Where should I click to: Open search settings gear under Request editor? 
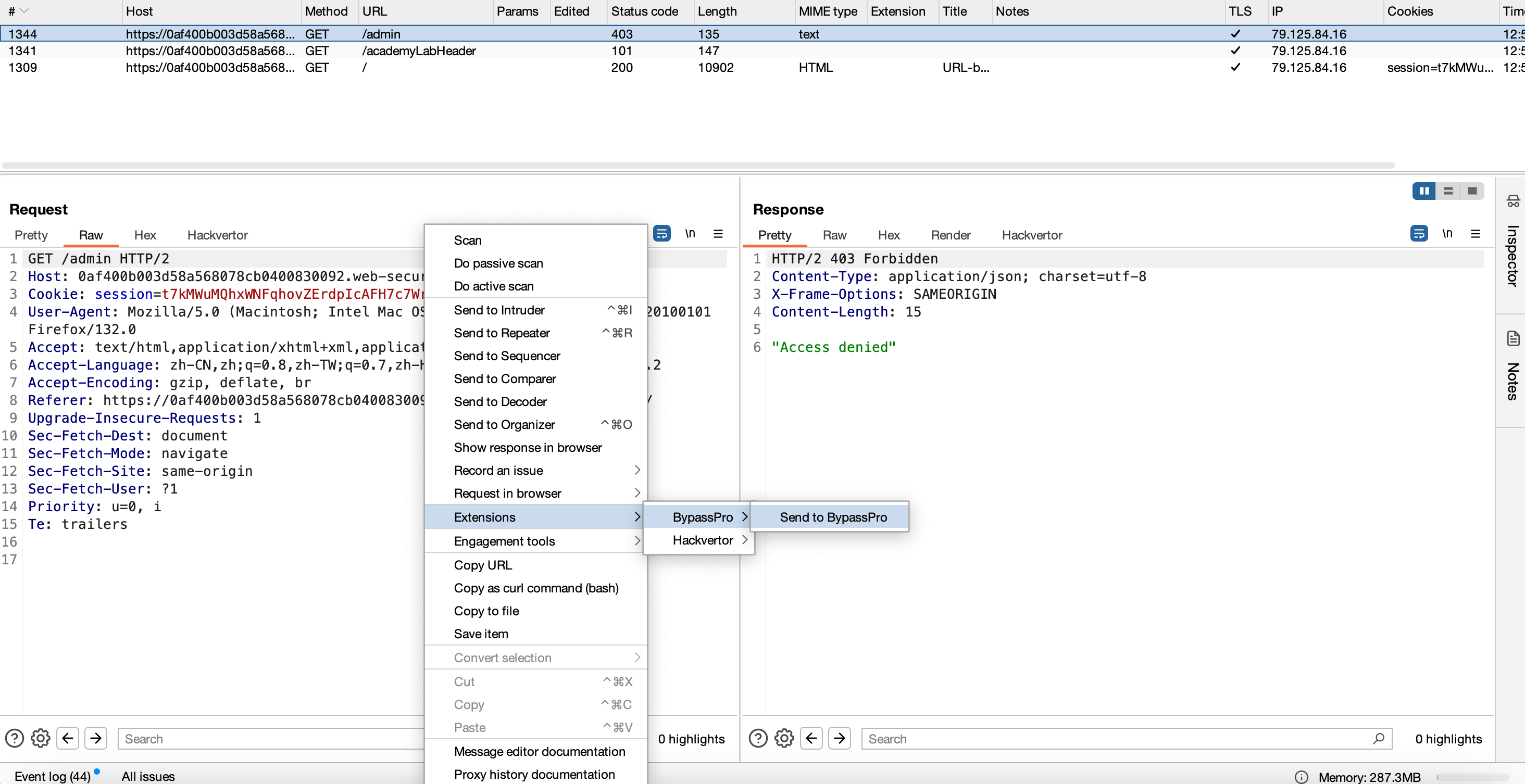40,738
